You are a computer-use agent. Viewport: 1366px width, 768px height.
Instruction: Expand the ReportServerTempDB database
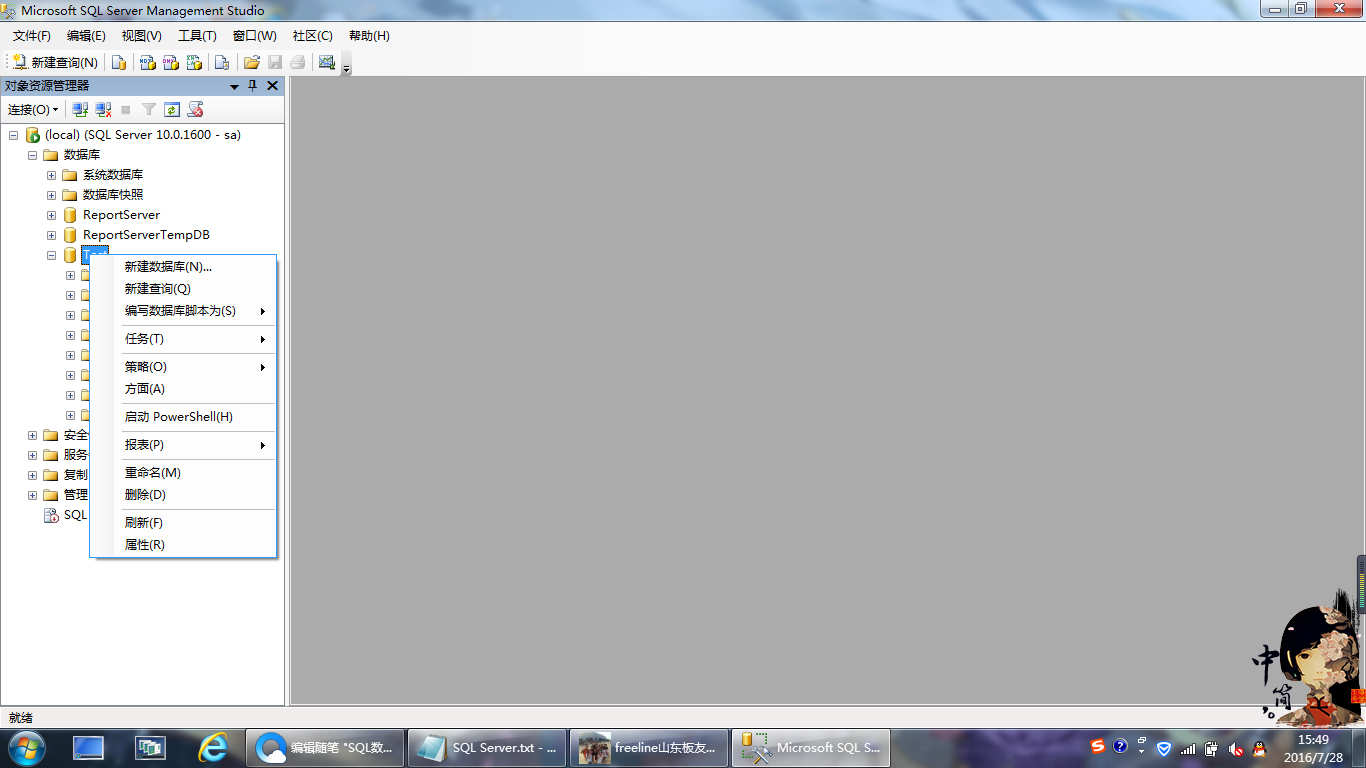coord(51,235)
